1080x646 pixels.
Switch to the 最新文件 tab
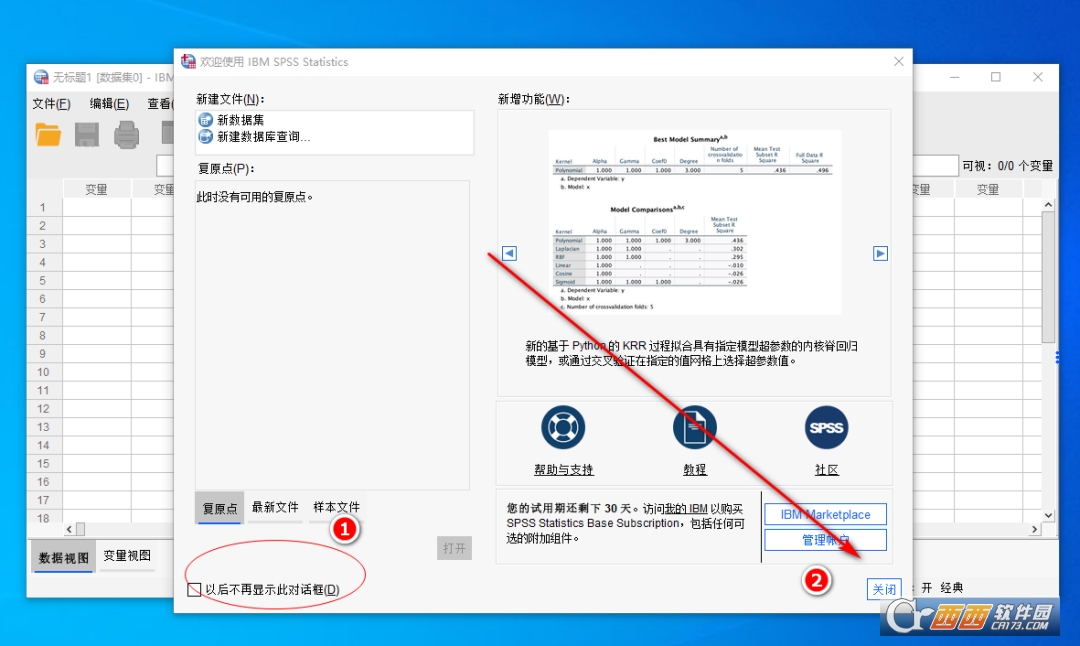coord(275,508)
